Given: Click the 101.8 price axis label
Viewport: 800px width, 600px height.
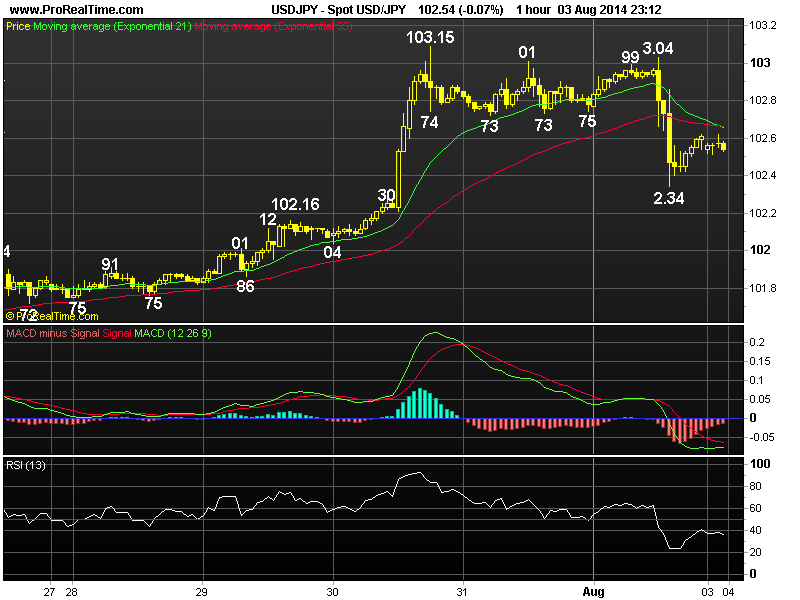Looking at the screenshot, I should 762,288.
